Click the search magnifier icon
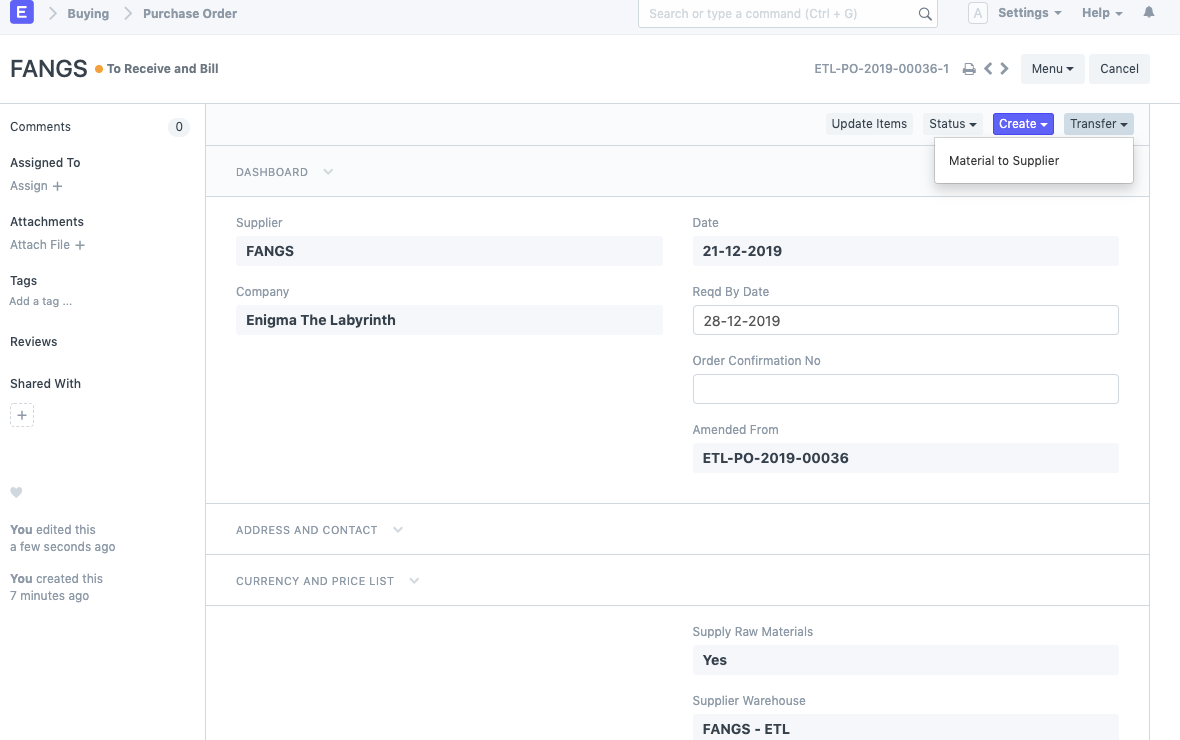1180x740 pixels. pyautogui.click(x=925, y=15)
